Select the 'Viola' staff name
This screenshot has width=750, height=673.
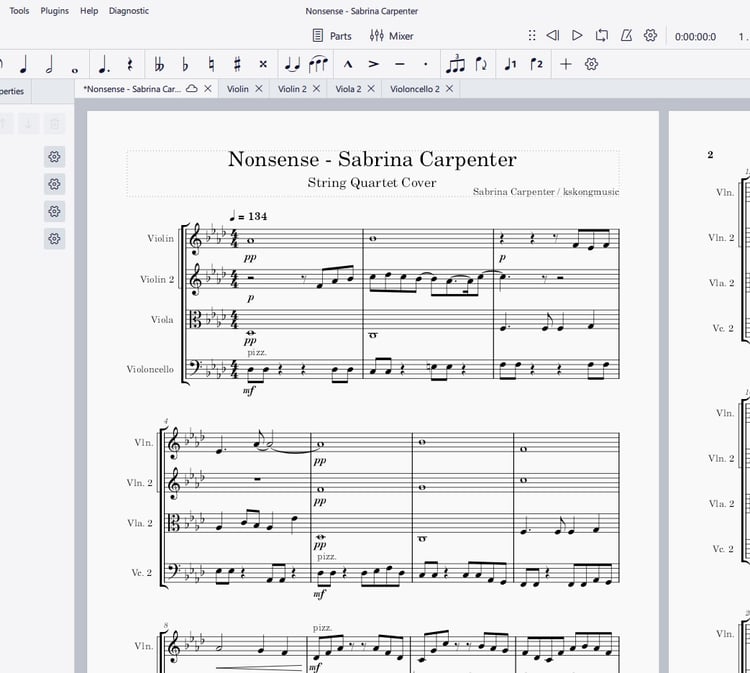click(x=162, y=320)
